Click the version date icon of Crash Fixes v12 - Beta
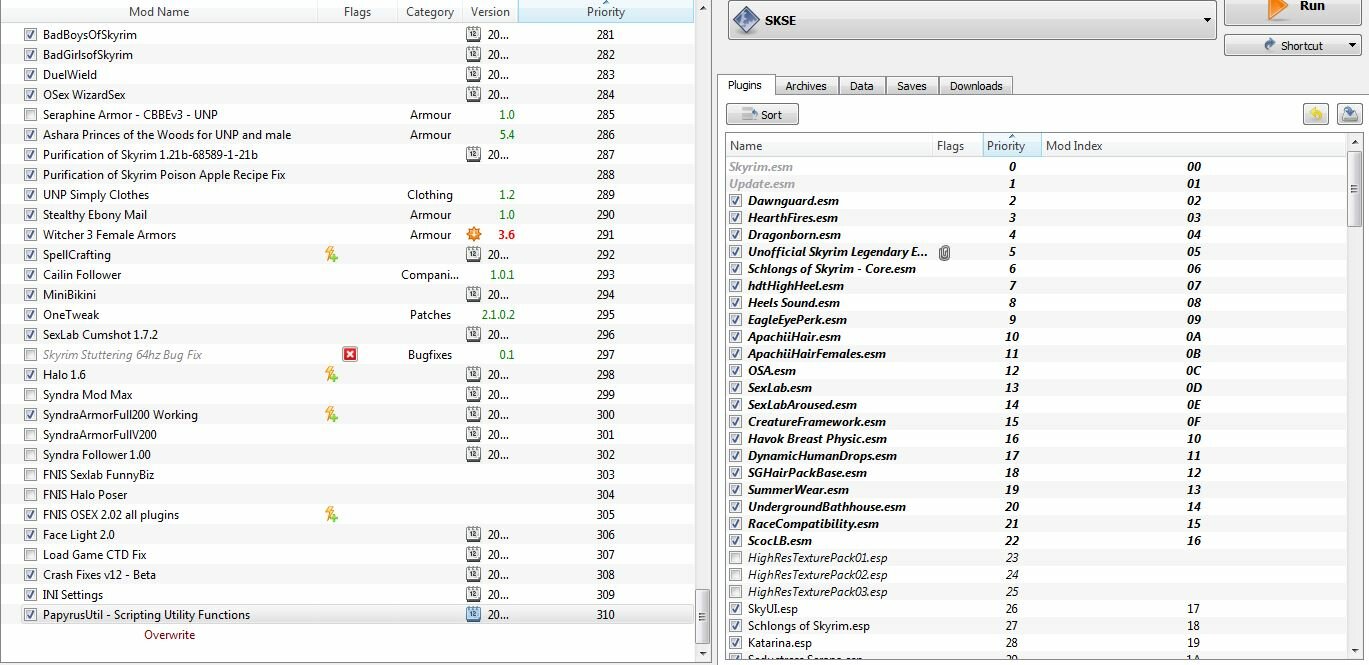Image resolution: width=1369 pixels, height=665 pixels. [473, 574]
